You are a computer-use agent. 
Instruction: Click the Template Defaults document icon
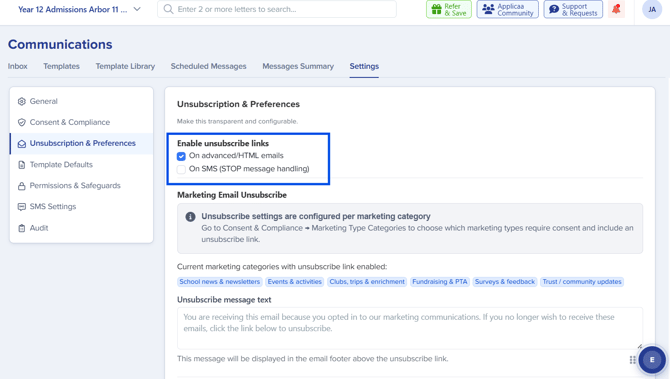[22, 165]
